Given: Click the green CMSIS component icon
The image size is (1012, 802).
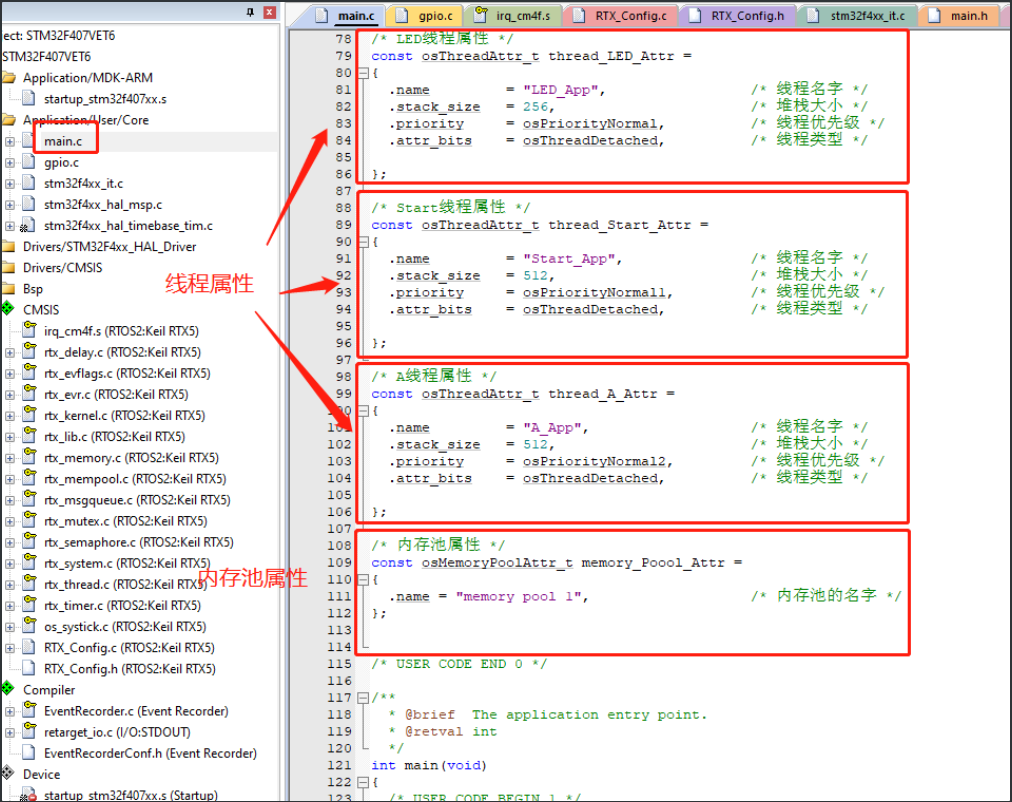Looking at the screenshot, I should (x=10, y=309).
